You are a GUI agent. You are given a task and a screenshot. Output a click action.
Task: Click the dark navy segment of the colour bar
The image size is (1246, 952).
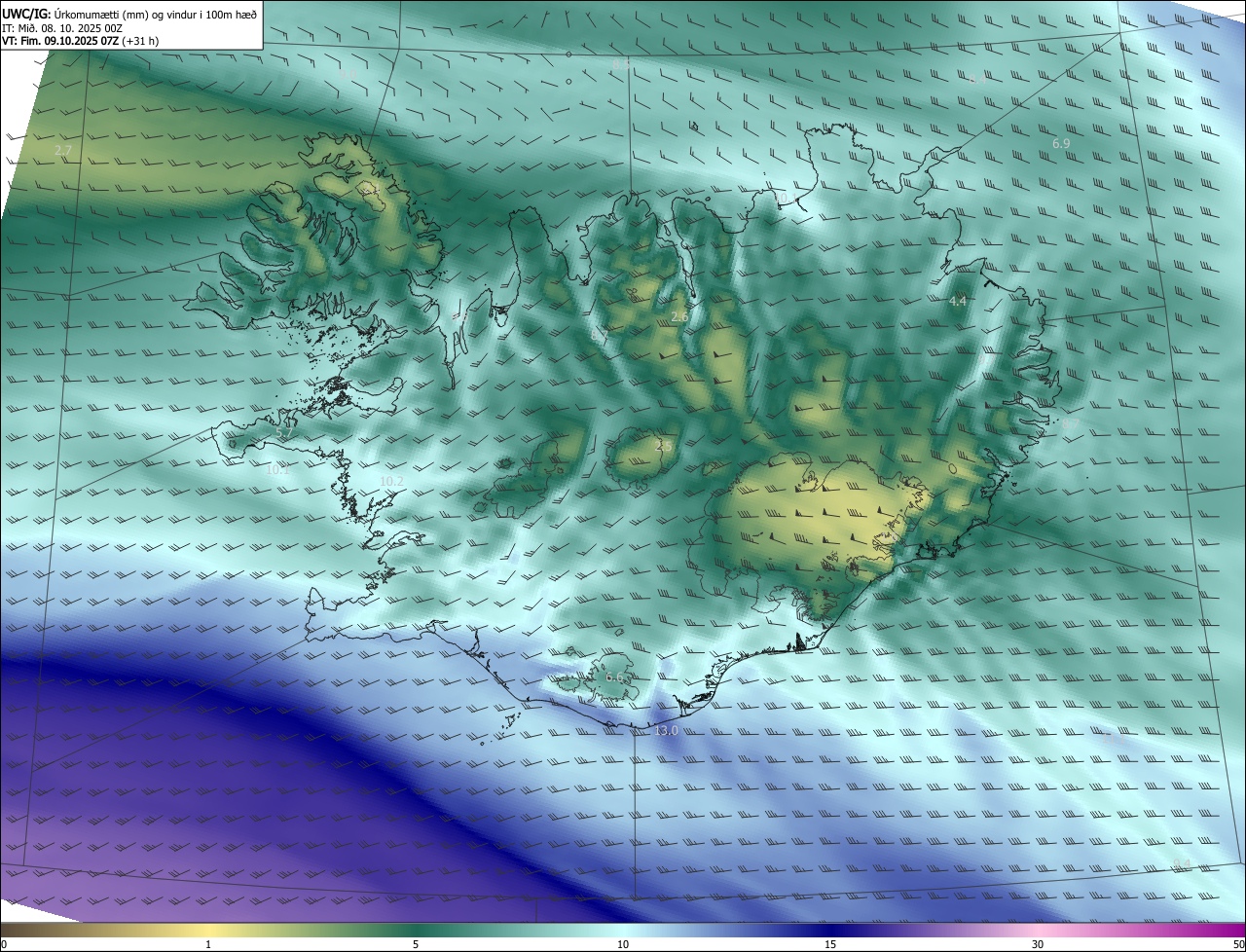(x=830, y=930)
